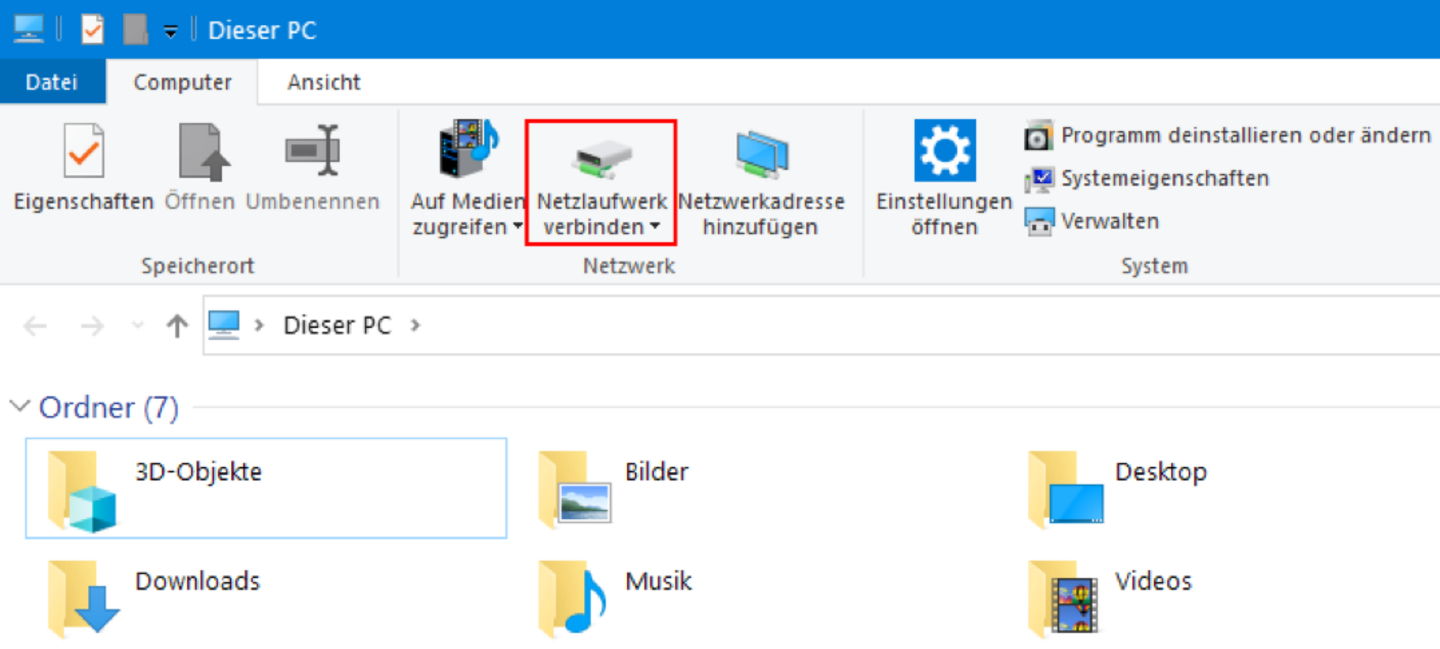Select the Computer ribbon tab
Viewport: 1440px width, 649px height.
[x=182, y=82]
